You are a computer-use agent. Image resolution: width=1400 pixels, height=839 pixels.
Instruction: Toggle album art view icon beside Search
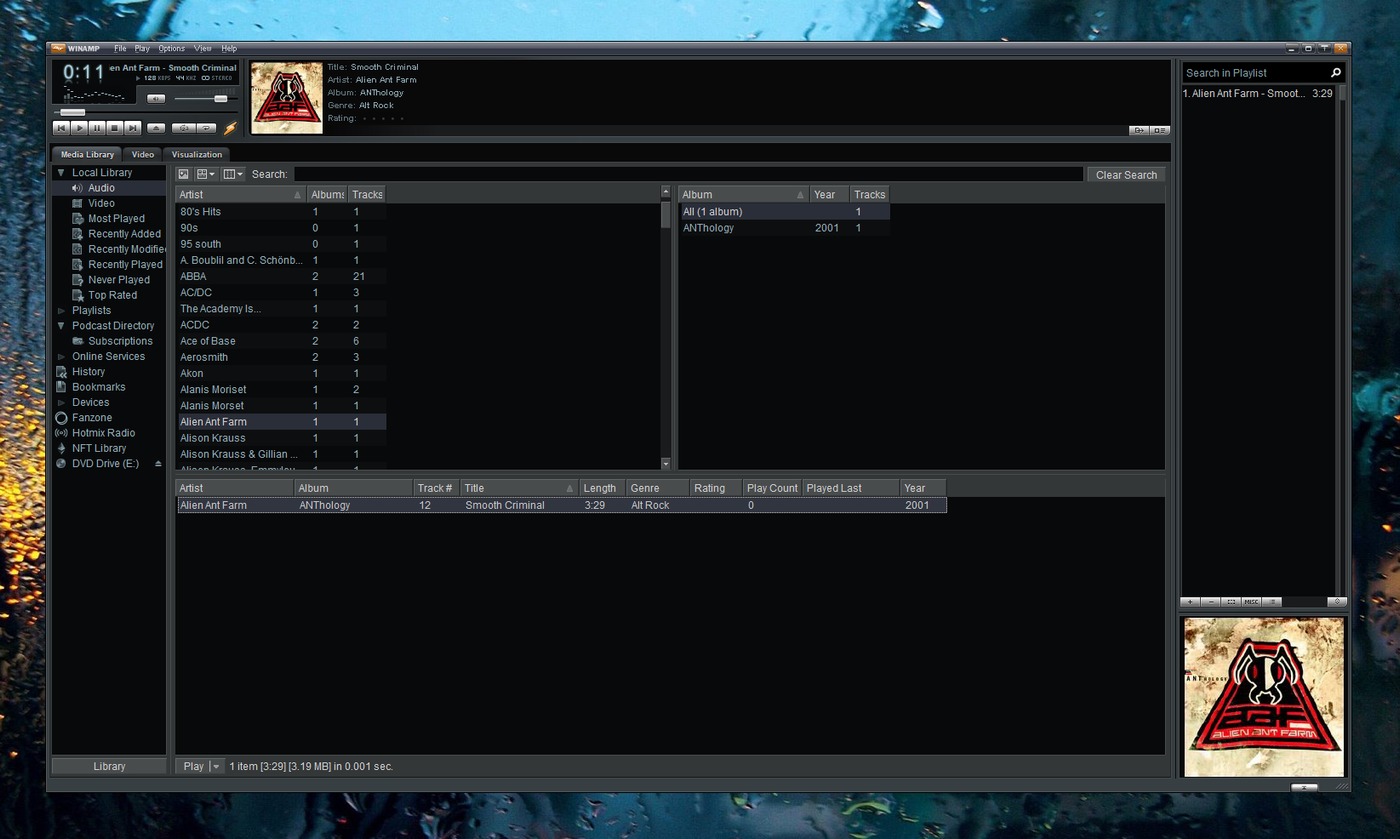coord(183,174)
